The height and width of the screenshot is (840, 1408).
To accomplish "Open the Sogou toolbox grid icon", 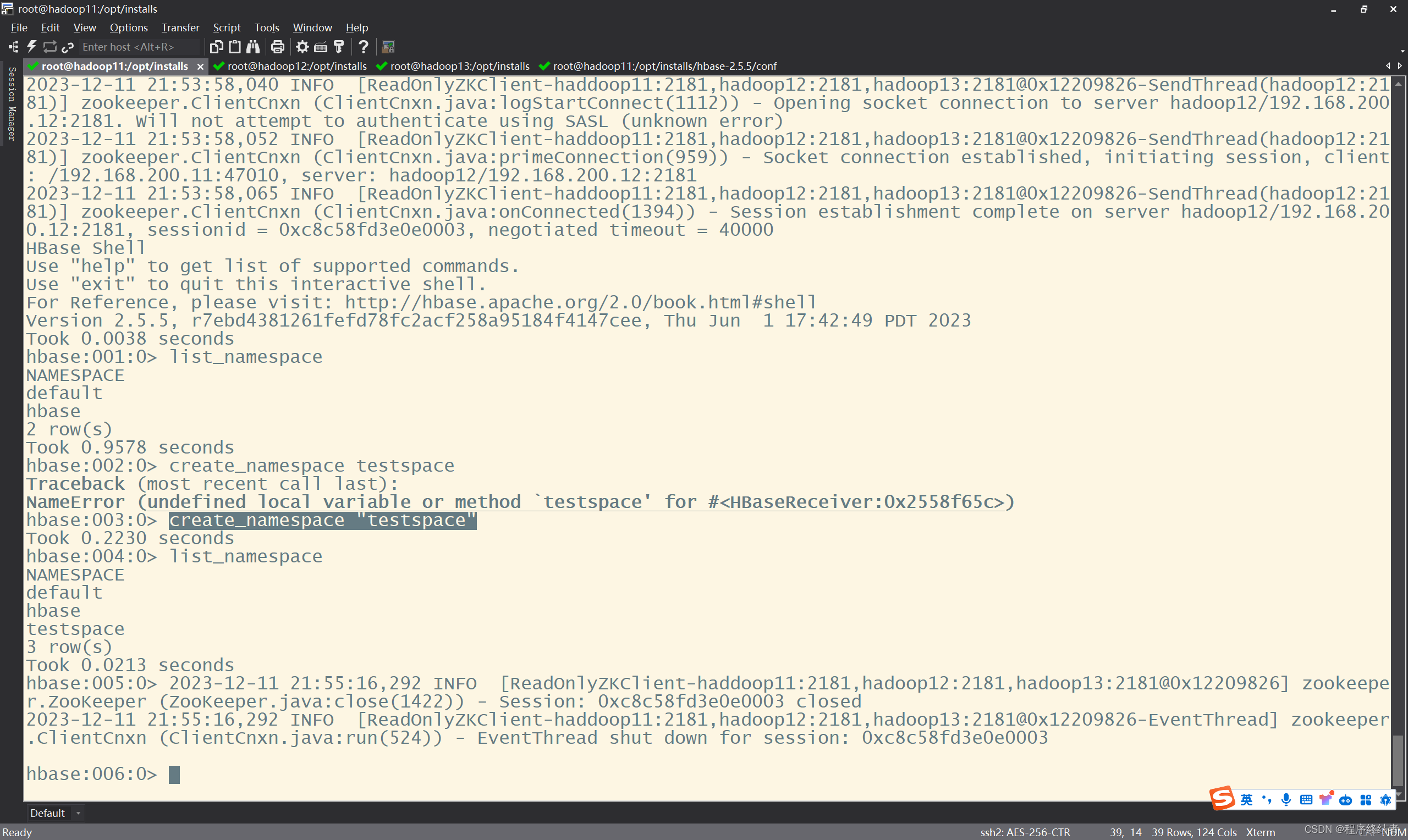I will point(1366,800).
